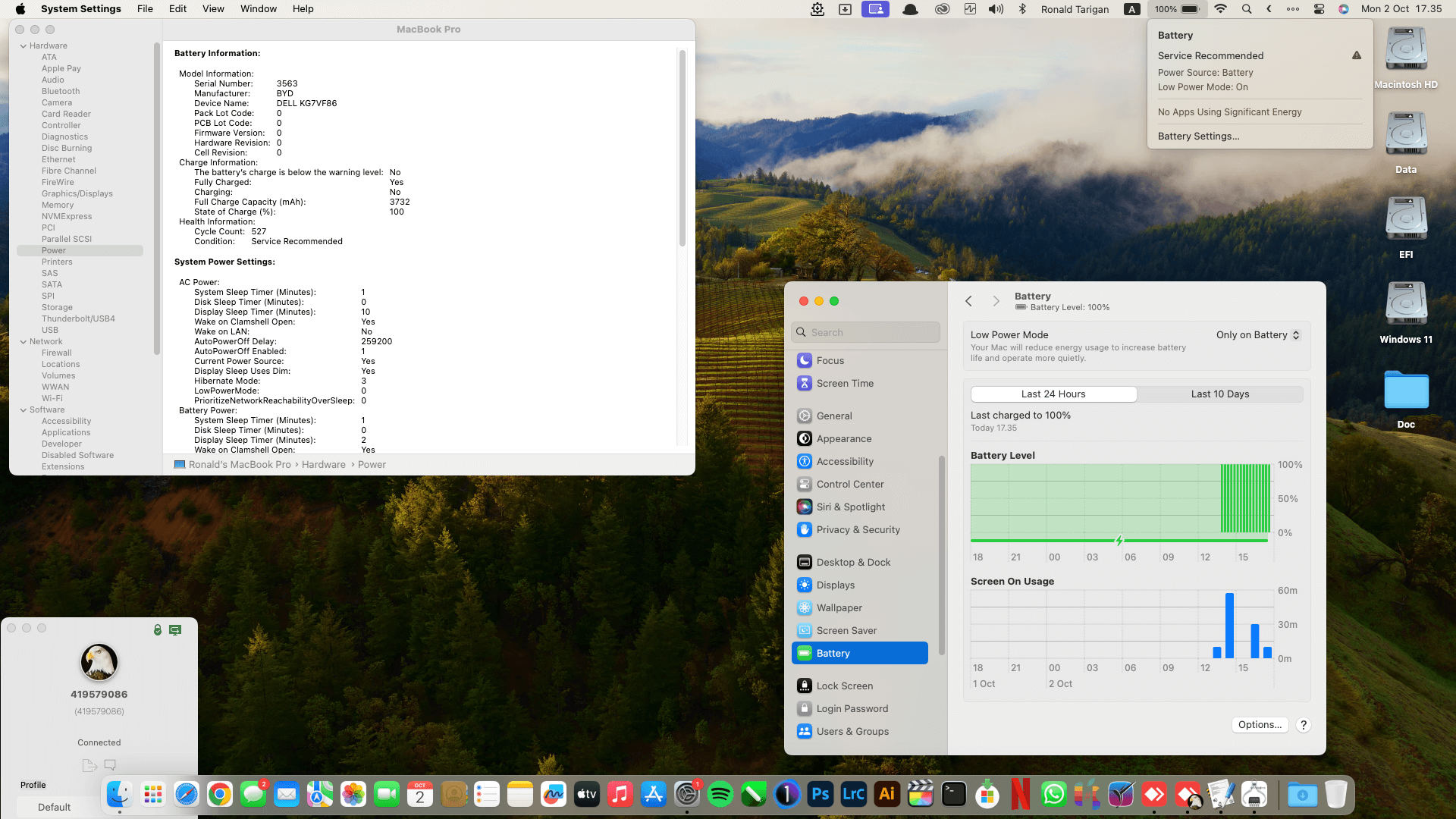Collapse the Hardware tree section
Image resolution: width=1456 pixels, height=819 pixels.
(x=24, y=45)
